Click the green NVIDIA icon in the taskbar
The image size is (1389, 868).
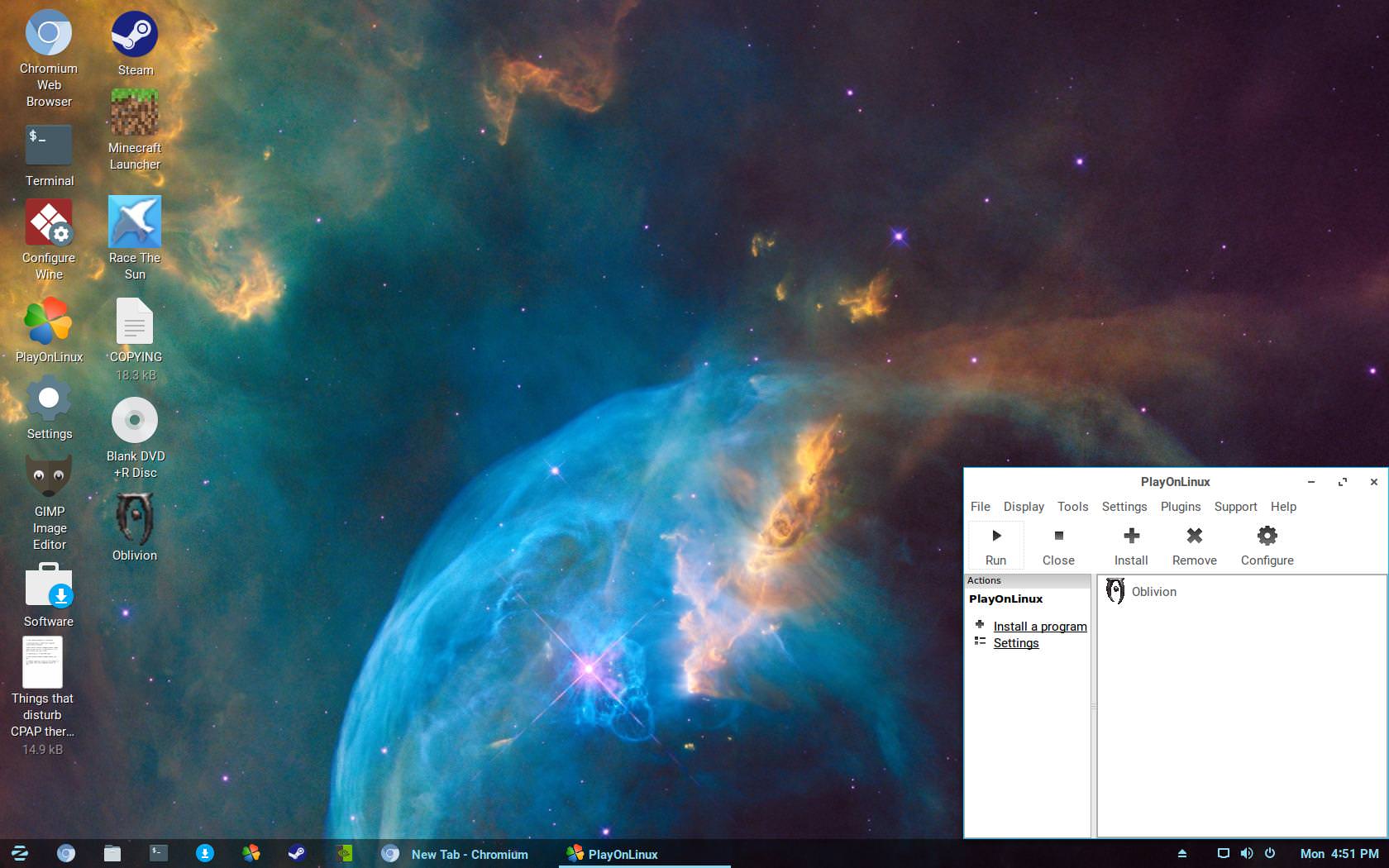click(x=345, y=853)
